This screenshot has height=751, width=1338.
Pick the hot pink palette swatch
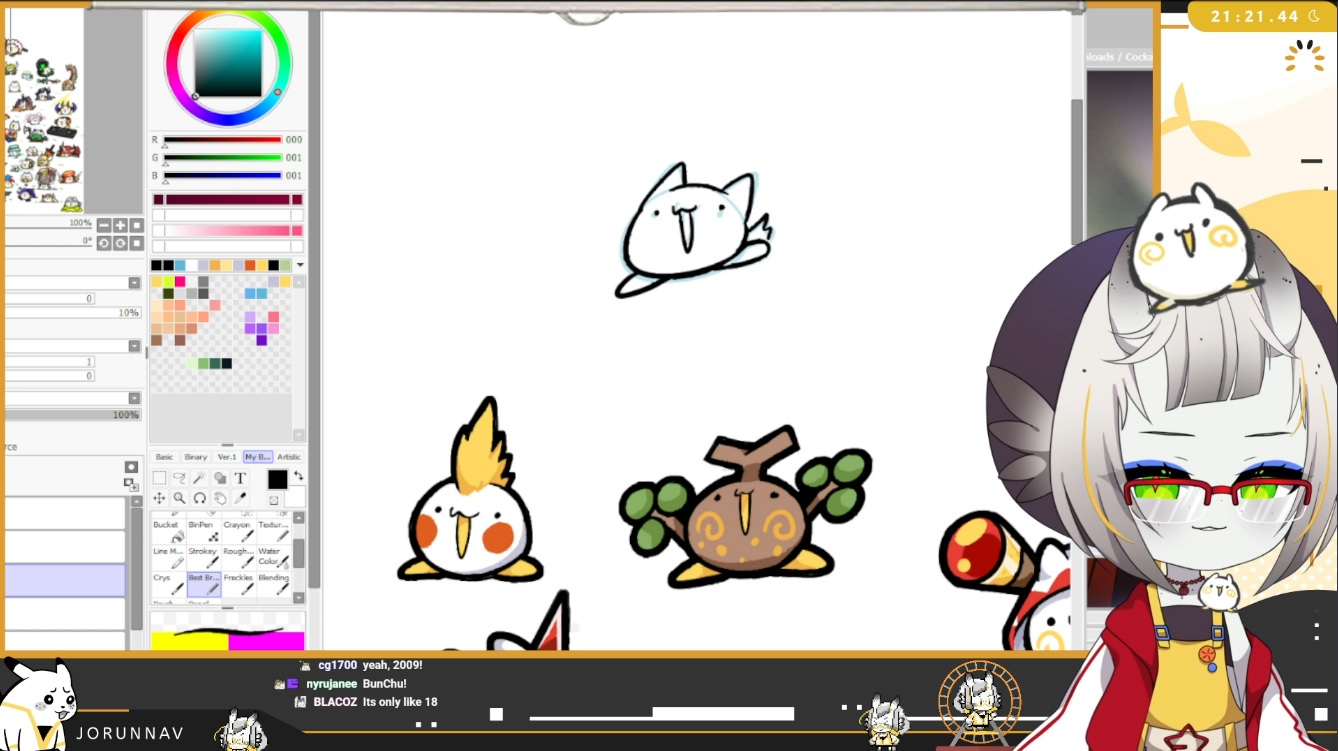pos(180,282)
